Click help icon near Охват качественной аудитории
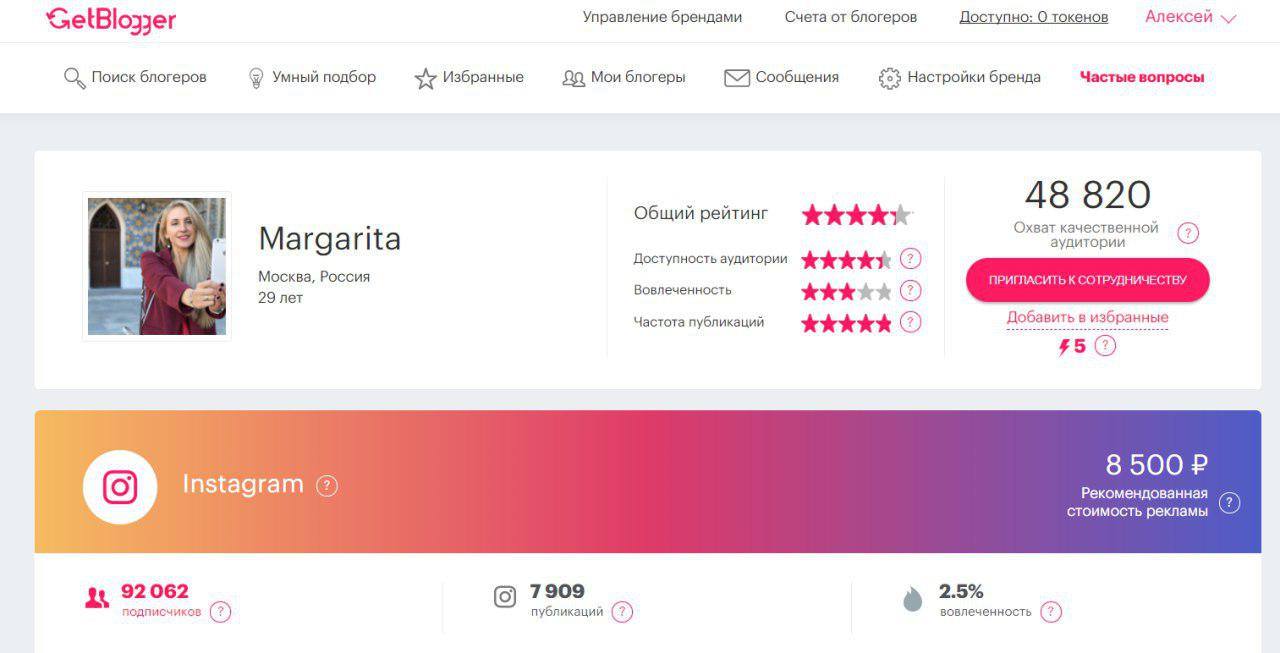This screenshot has width=1280, height=653. (1188, 233)
